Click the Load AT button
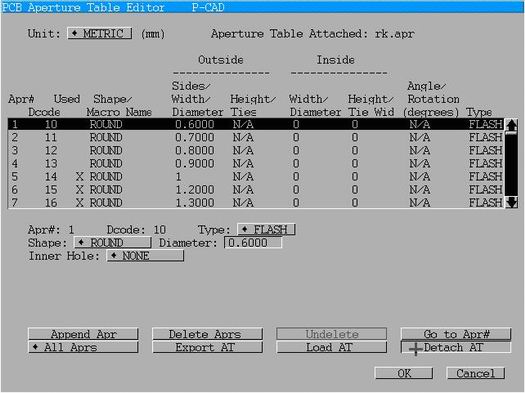Image resolution: width=525 pixels, height=393 pixels. pyautogui.click(x=332, y=347)
